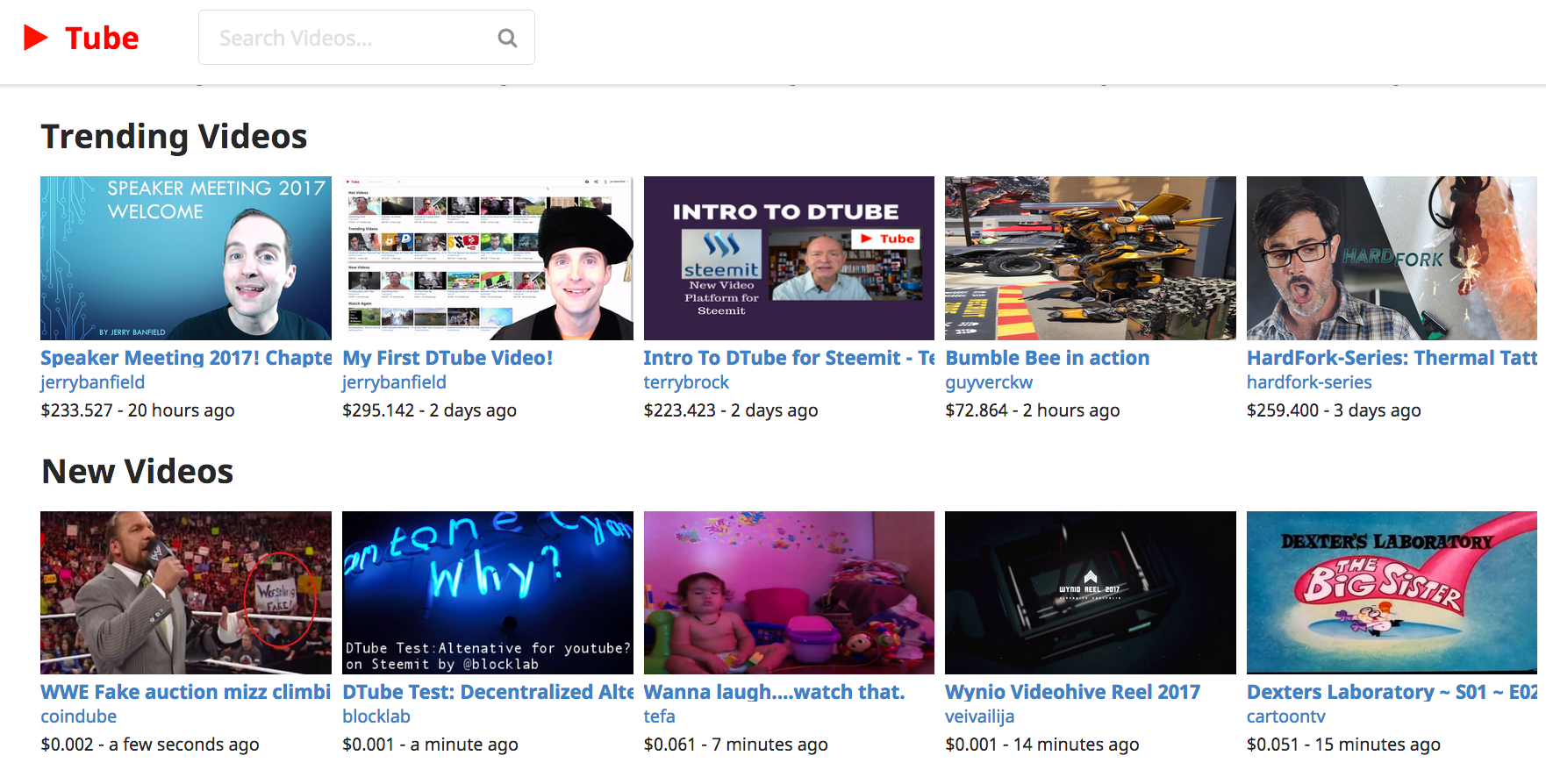Open 'WWE Fake auction mizz climbi' title
The height and width of the screenshot is (784, 1546).
coord(186,692)
